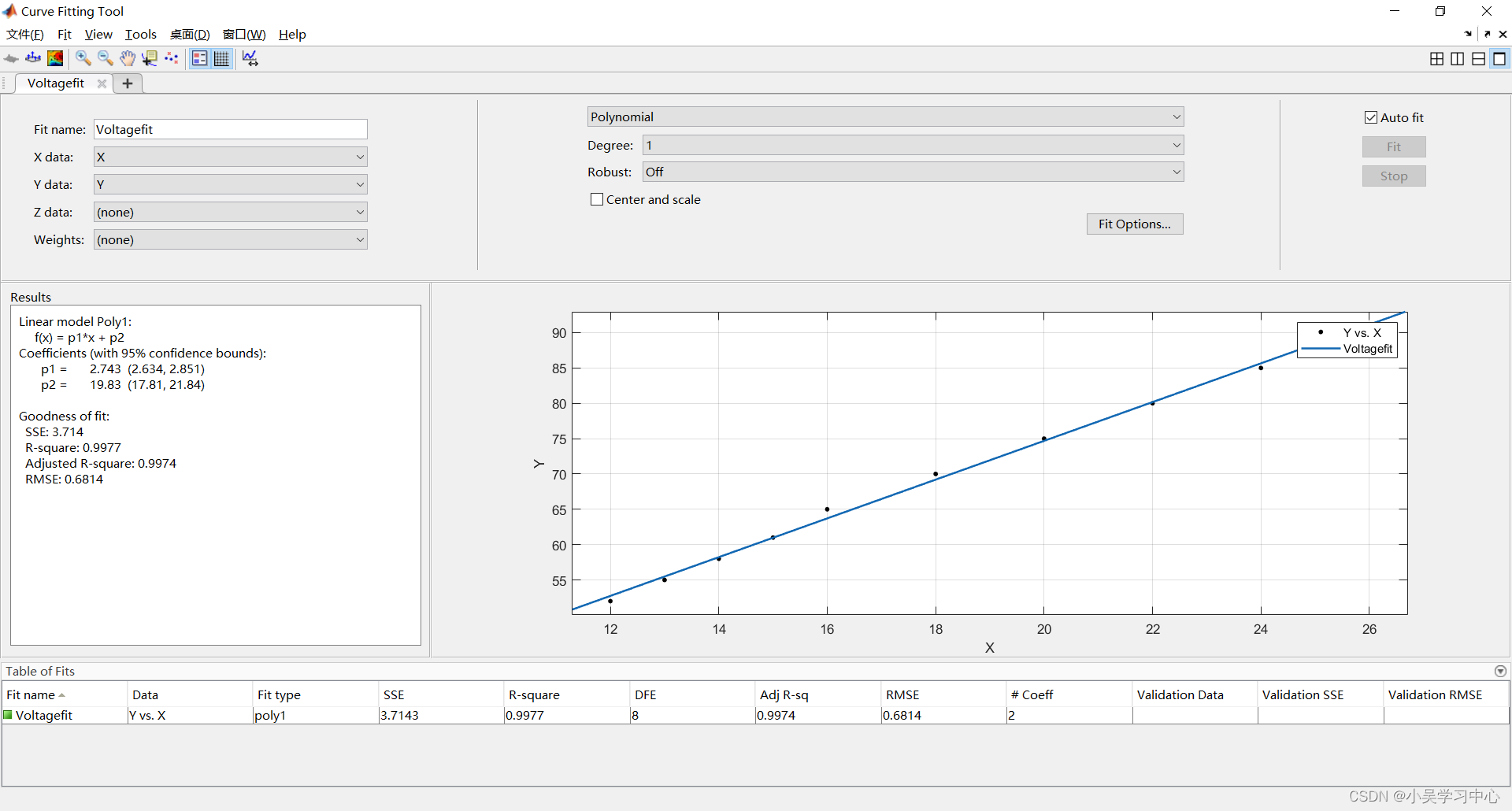Click the Adjust Axes Limits icon
The image size is (1512, 811).
pyautogui.click(x=250, y=58)
